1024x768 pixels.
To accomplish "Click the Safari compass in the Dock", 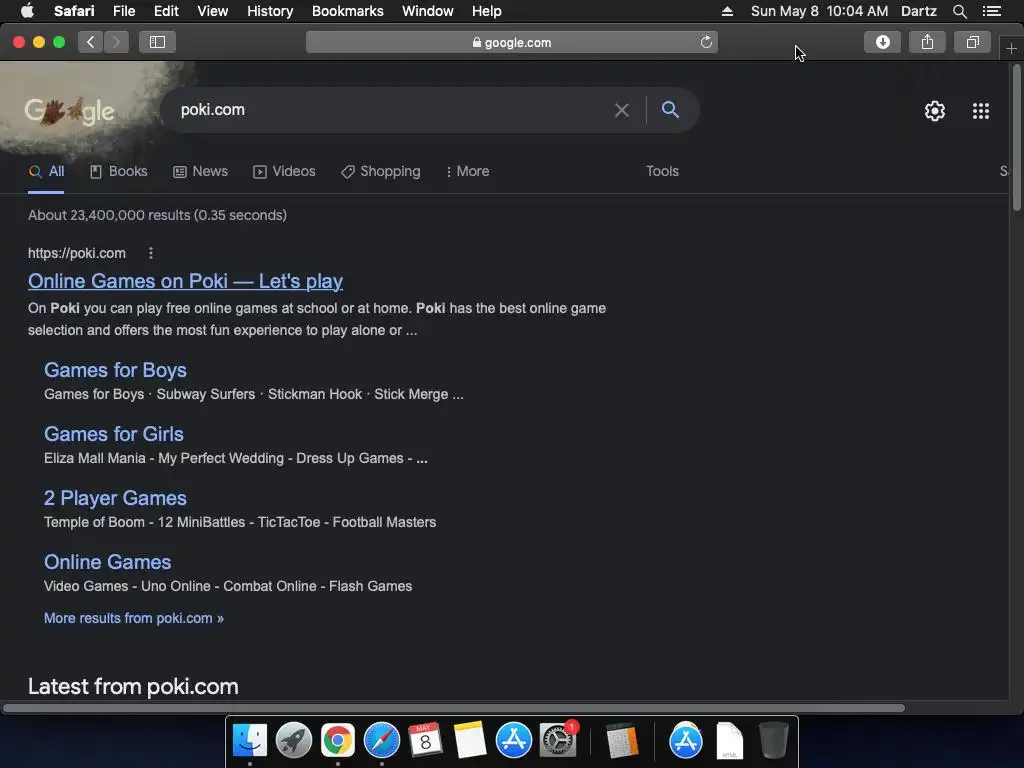I will click(381, 740).
